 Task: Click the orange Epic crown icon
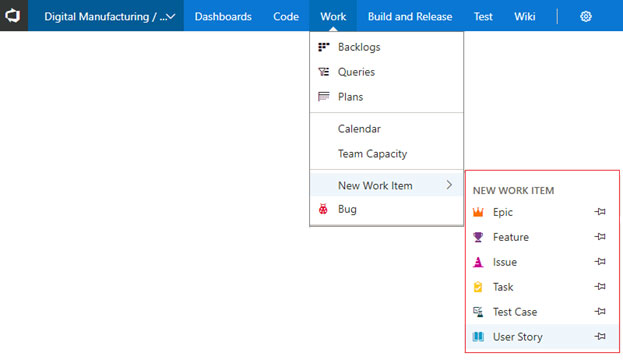point(478,212)
